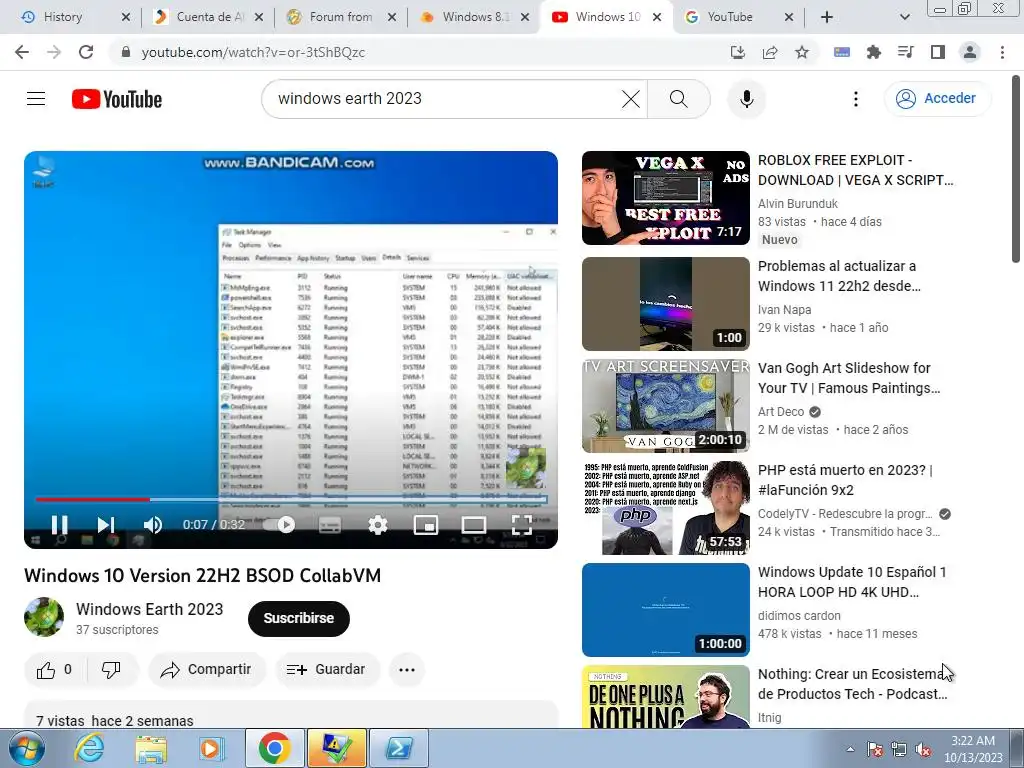Click the address bar URL
Image resolution: width=1024 pixels, height=768 pixels.
253,52
